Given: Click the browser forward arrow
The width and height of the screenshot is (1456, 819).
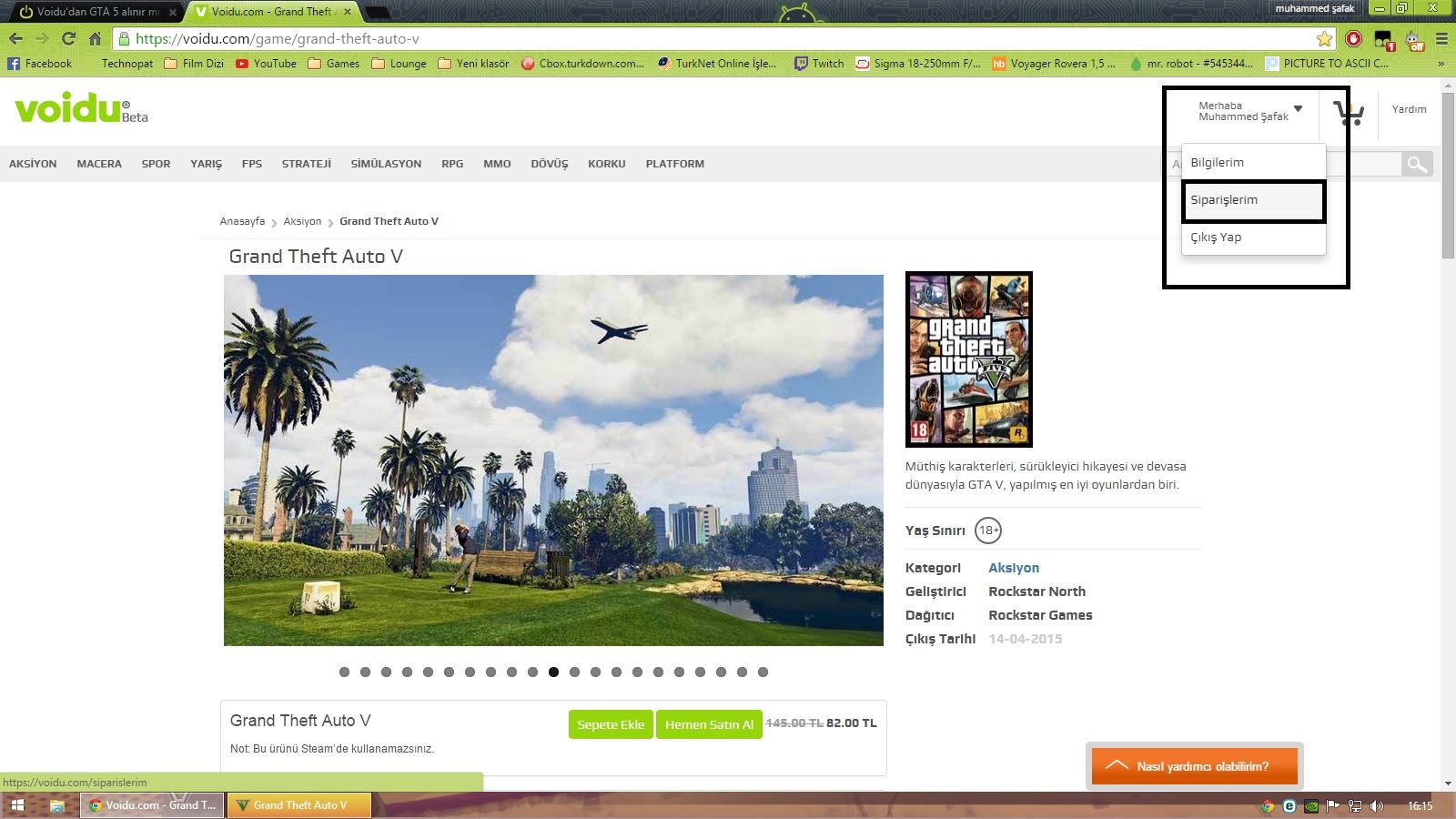Looking at the screenshot, I should tap(42, 39).
